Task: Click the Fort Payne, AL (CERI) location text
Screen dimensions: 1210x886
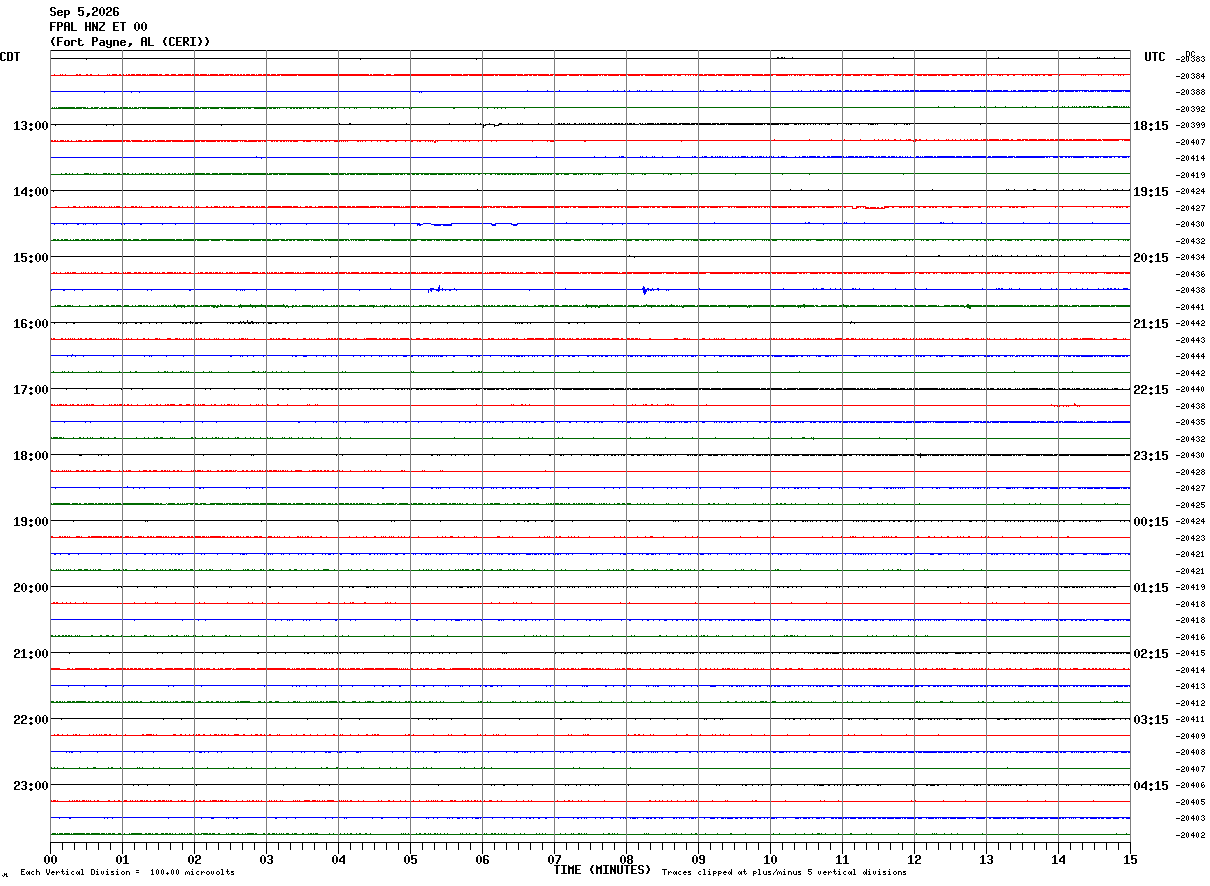Action: click(130, 42)
